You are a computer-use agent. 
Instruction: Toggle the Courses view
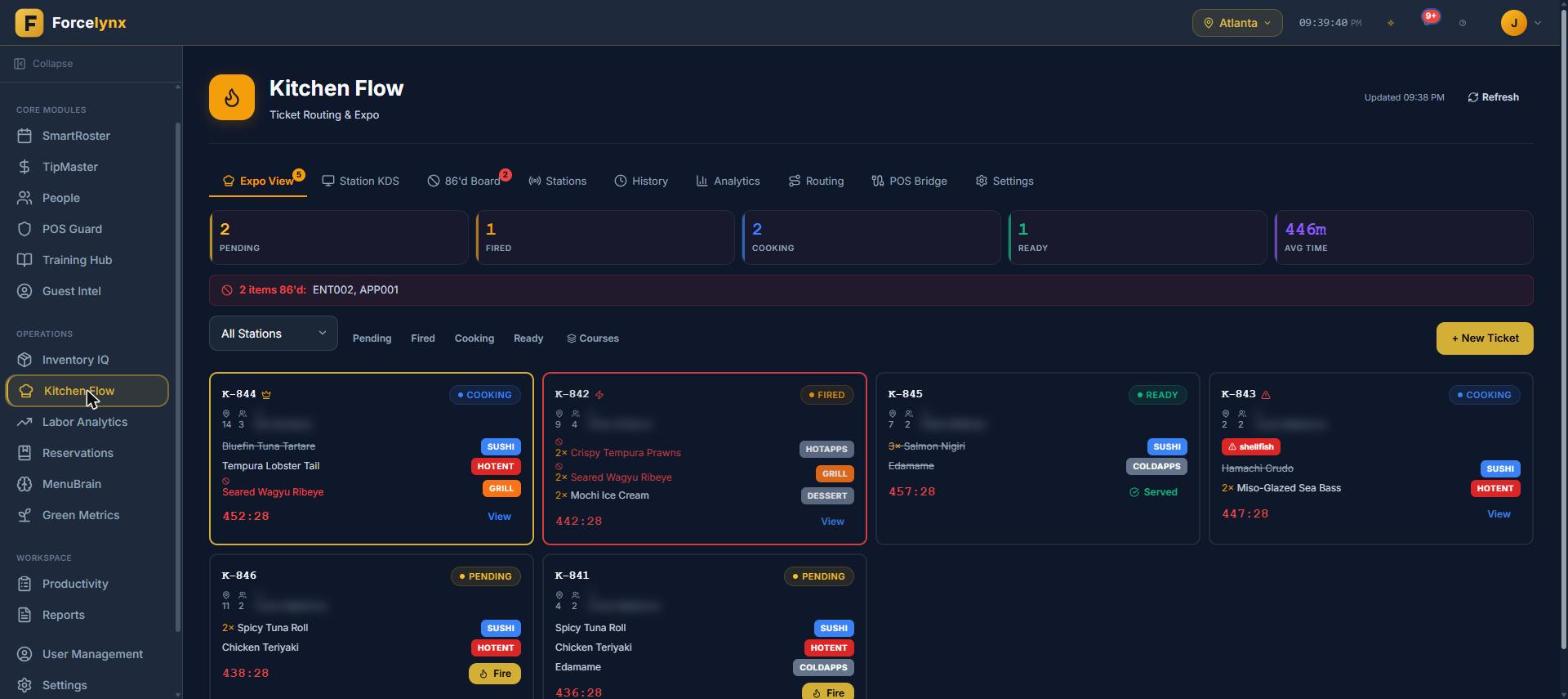(592, 338)
